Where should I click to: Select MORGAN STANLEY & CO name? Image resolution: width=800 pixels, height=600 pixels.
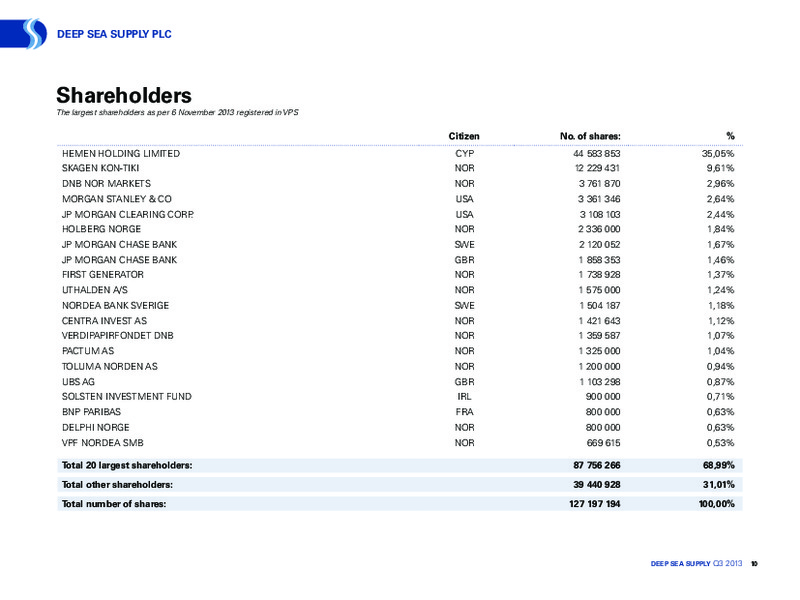tap(117, 199)
